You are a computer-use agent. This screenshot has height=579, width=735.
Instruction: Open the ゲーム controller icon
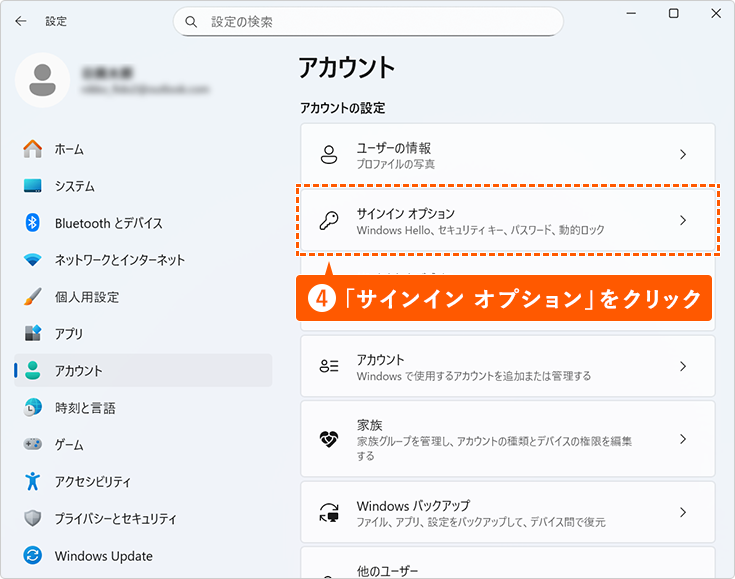click(33, 444)
